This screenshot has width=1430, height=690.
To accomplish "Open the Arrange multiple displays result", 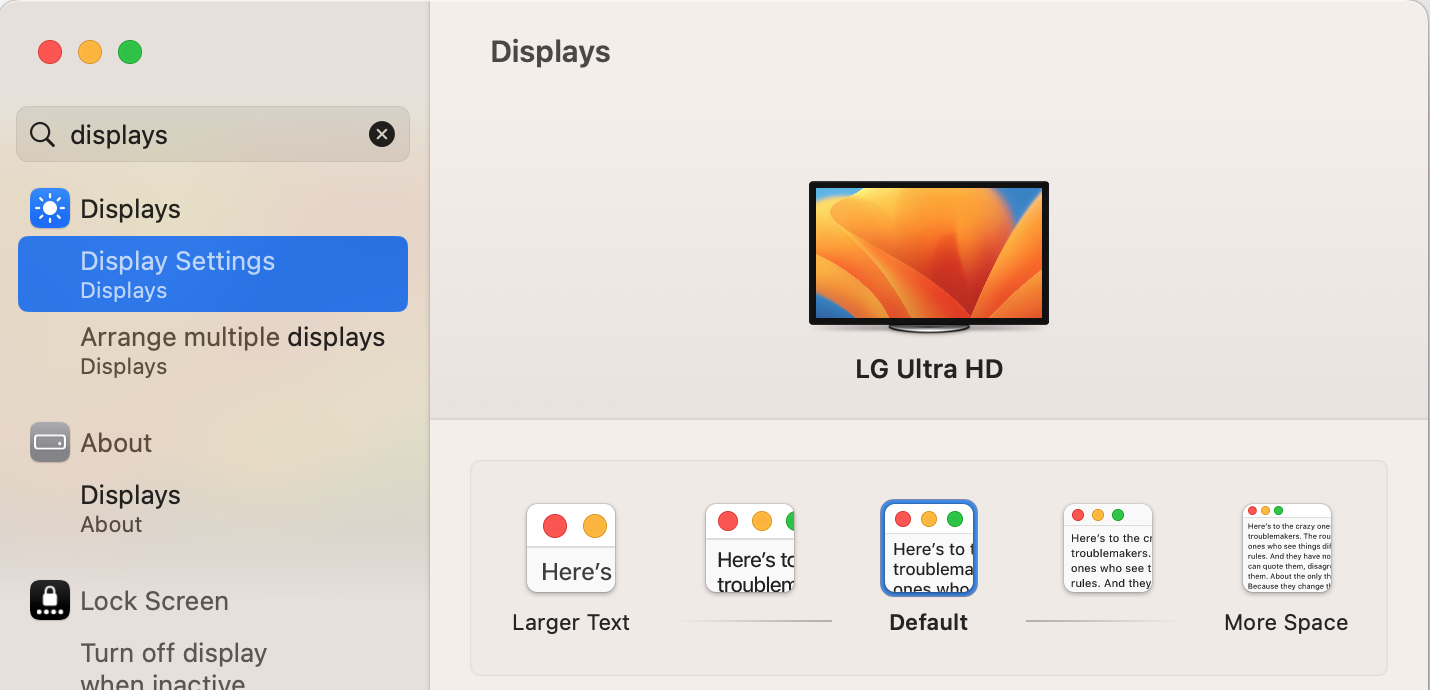I will [x=232, y=350].
